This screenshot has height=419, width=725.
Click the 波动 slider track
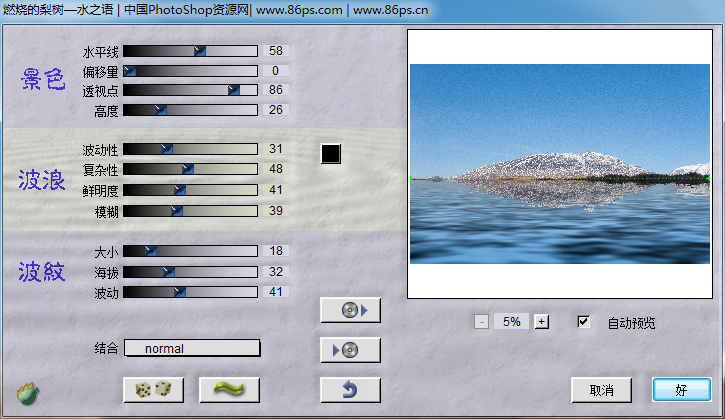click(190, 292)
